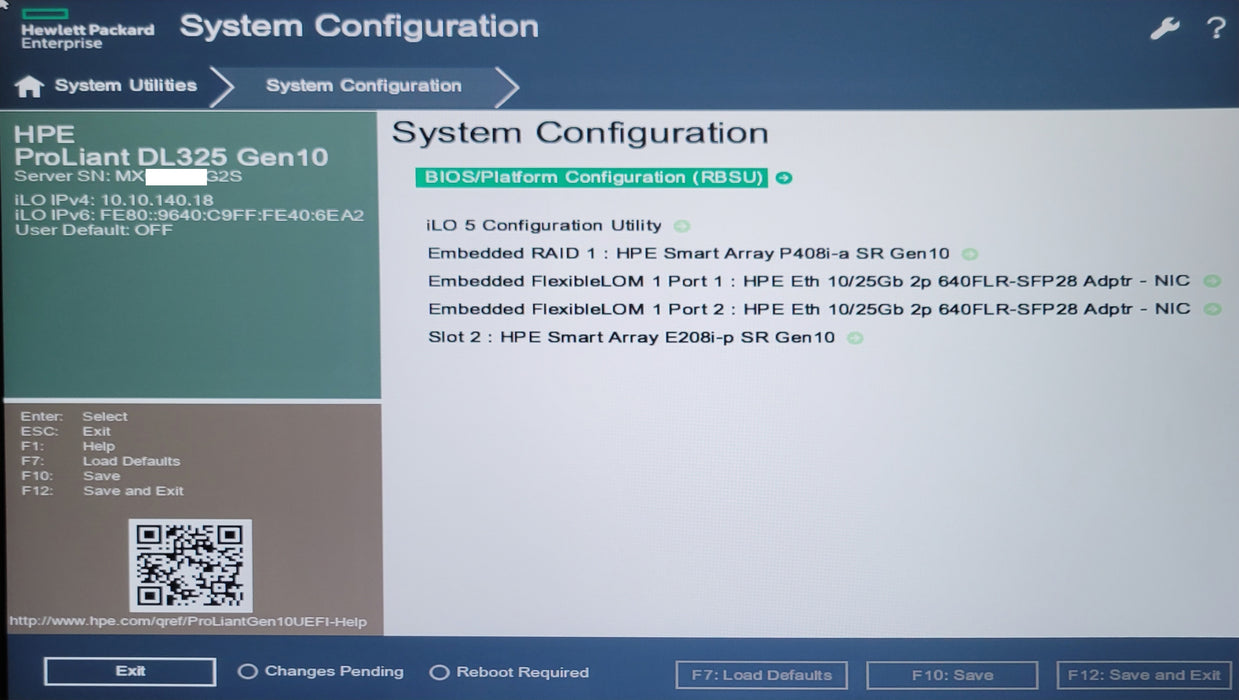
Task: Go to System Utilities breadcrumb
Action: click(126, 86)
